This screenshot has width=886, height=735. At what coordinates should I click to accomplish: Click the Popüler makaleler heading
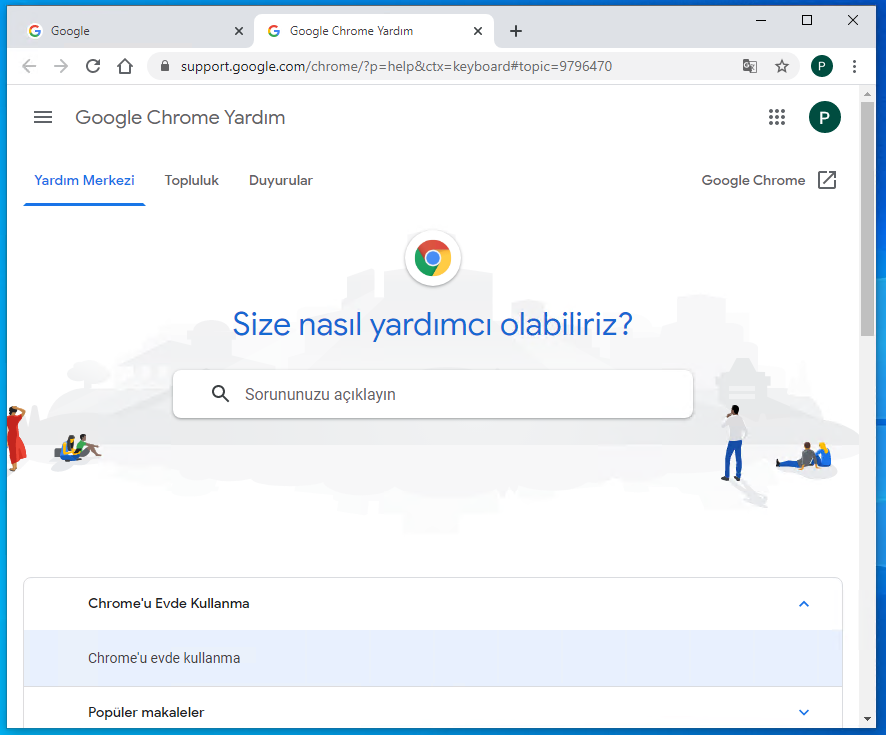pyautogui.click(x=146, y=712)
